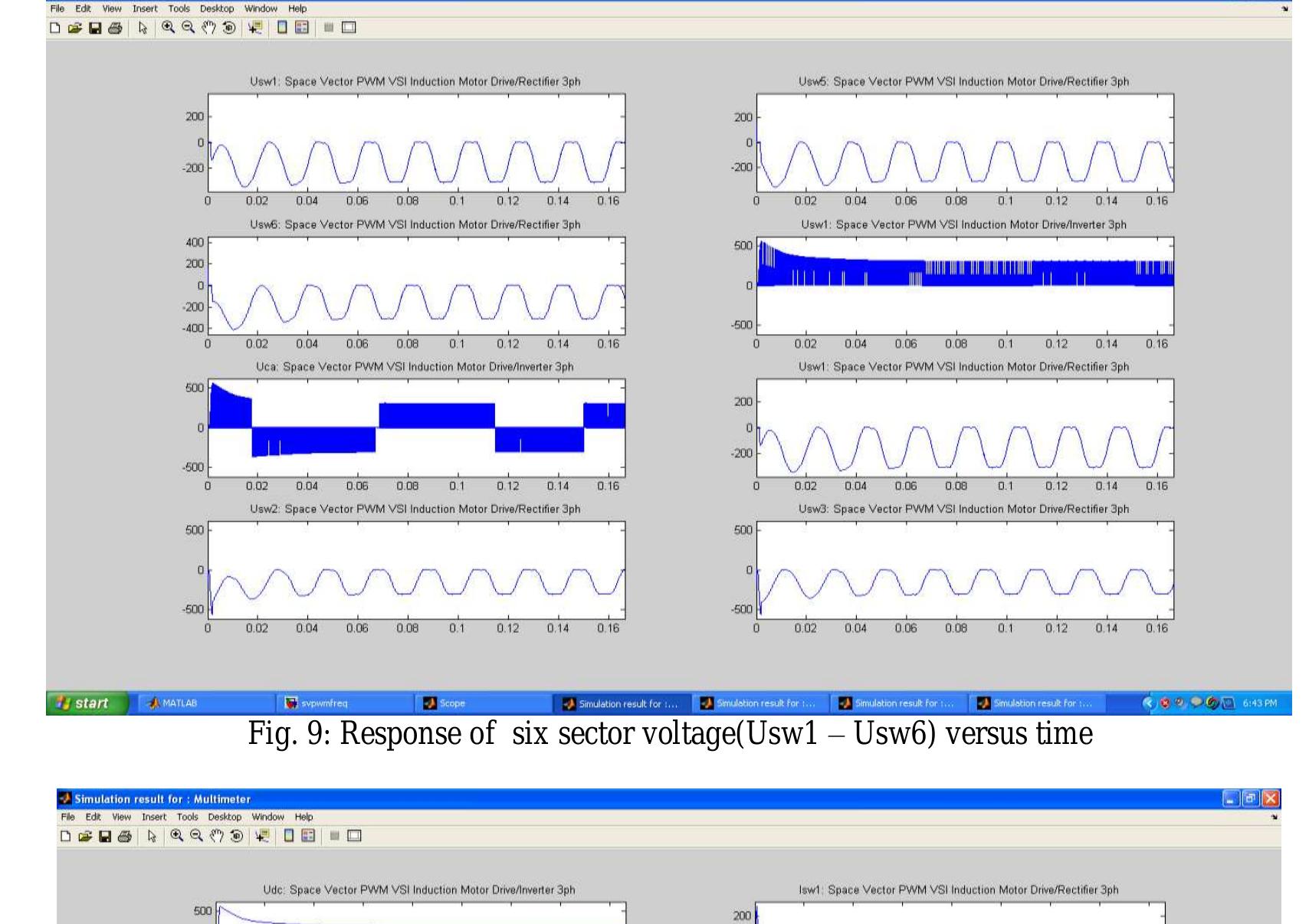Click Save icon in Fig. 9 window toolbar

[x=95, y=28]
